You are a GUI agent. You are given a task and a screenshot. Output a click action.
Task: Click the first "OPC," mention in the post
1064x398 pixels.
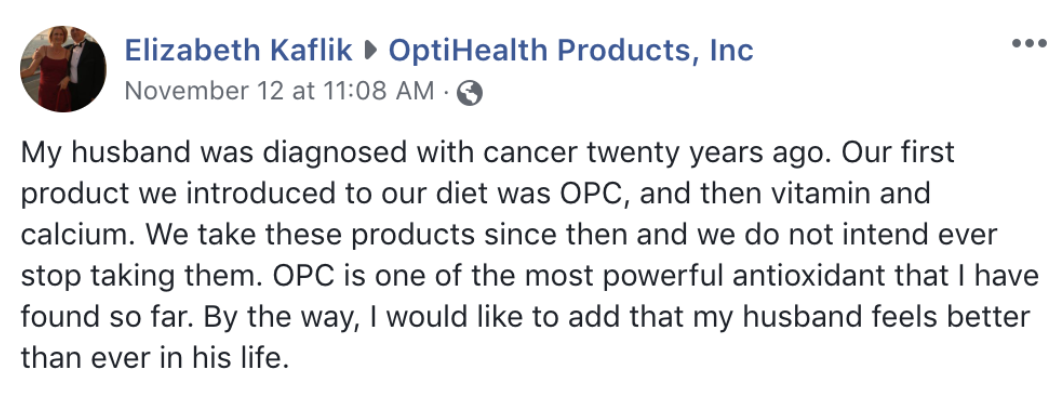coord(596,195)
